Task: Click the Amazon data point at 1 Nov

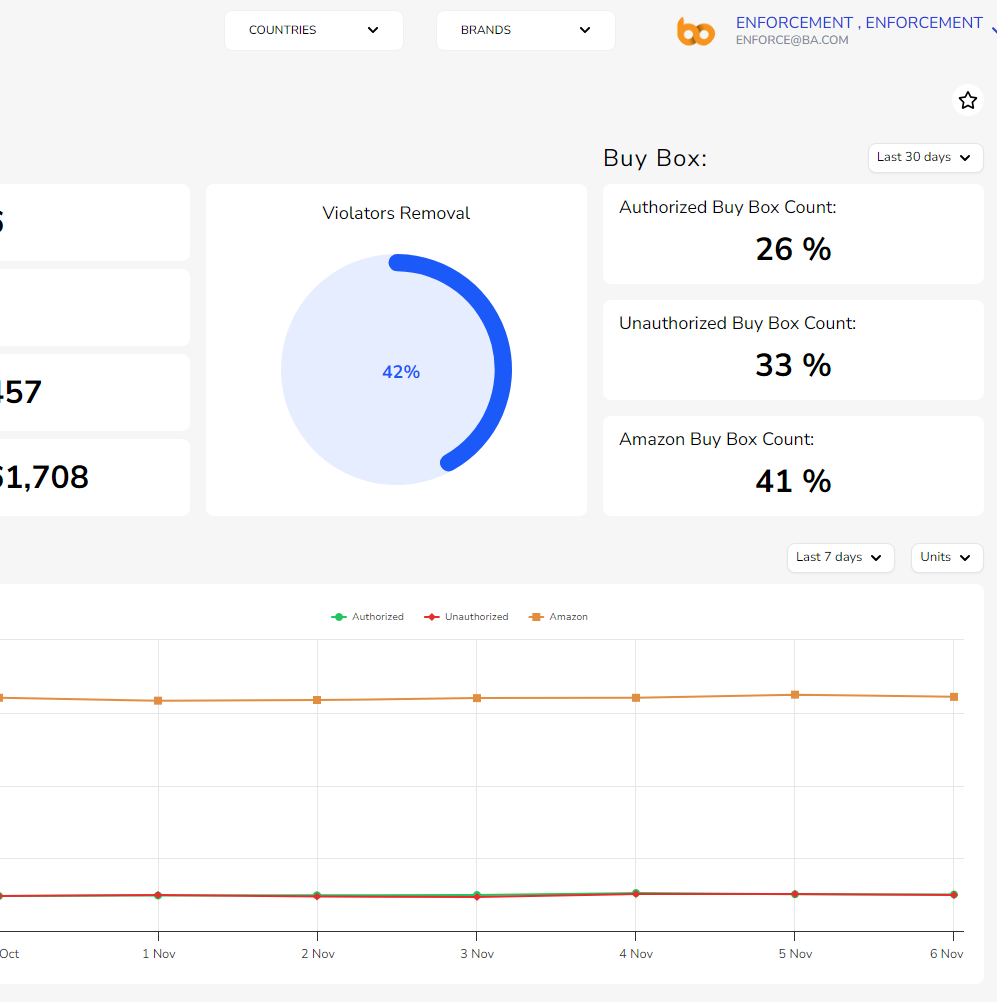Action: tap(158, 701)
